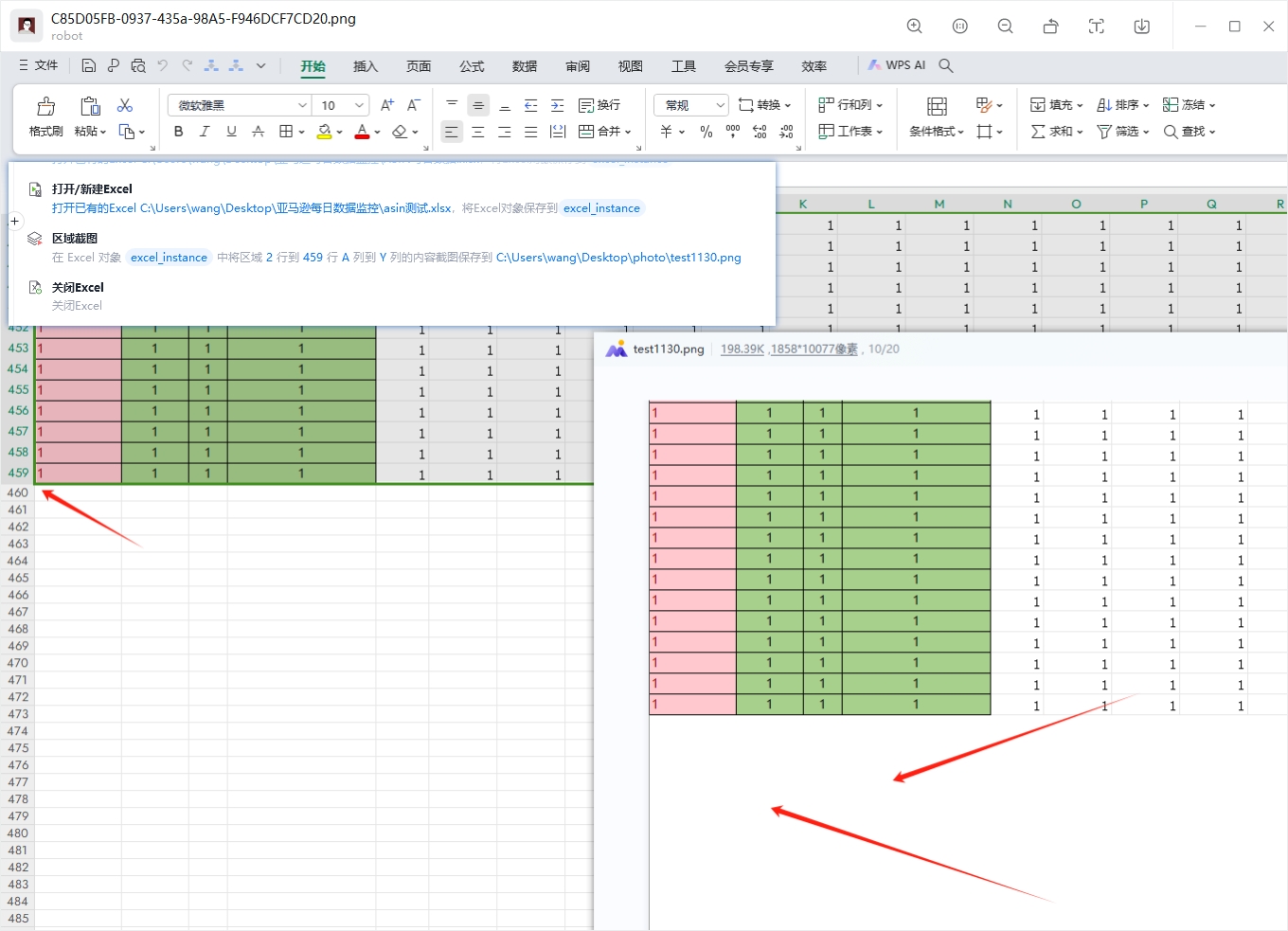Open the 常规 number format dropdown

click(720, 105)
